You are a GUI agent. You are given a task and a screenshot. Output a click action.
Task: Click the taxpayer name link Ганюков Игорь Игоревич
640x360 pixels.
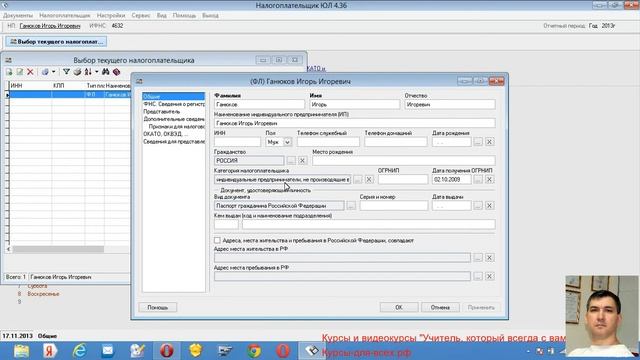point(50,26)
